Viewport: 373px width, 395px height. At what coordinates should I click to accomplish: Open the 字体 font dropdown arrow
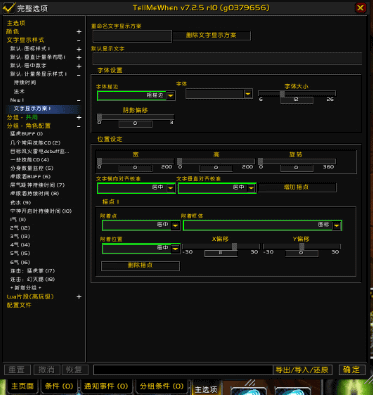(x=248, y=94)
